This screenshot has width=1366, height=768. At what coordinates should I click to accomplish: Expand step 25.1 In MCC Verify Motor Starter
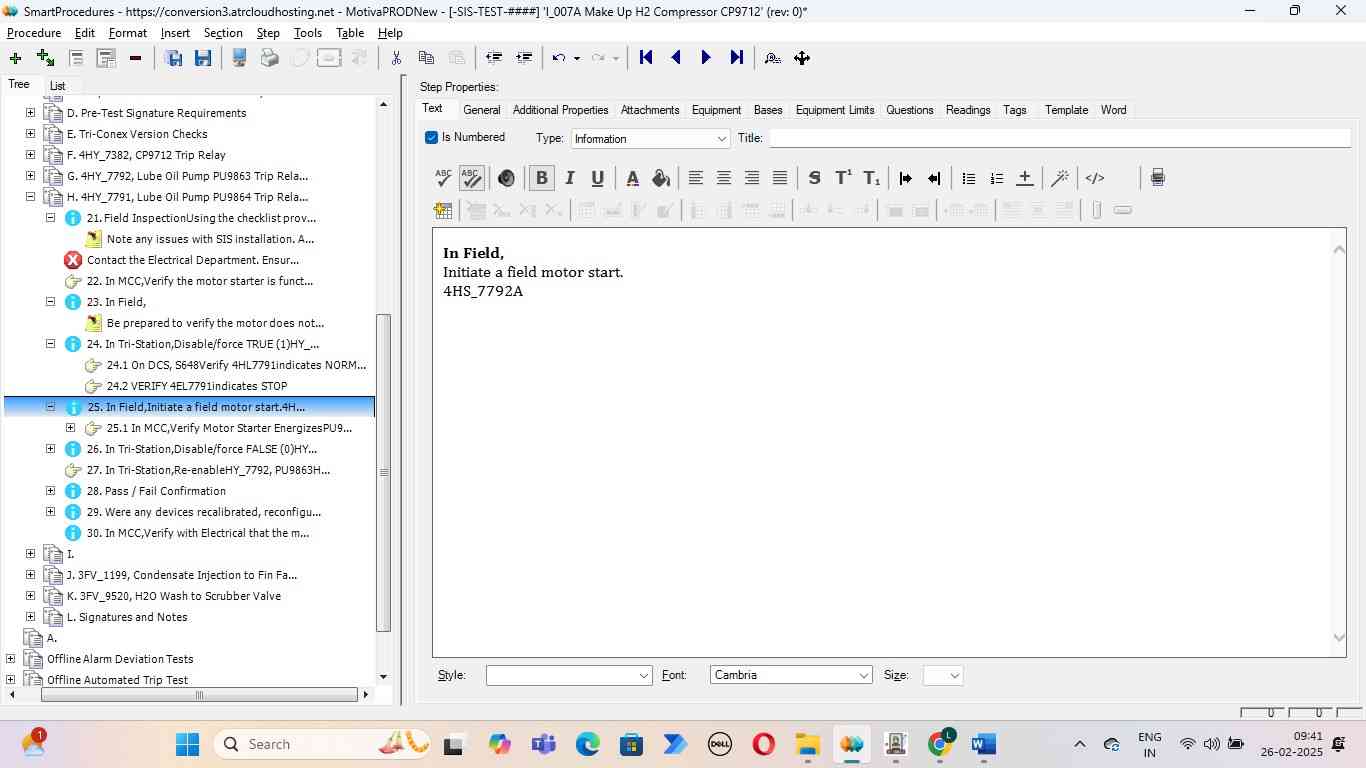click(70, 428)
